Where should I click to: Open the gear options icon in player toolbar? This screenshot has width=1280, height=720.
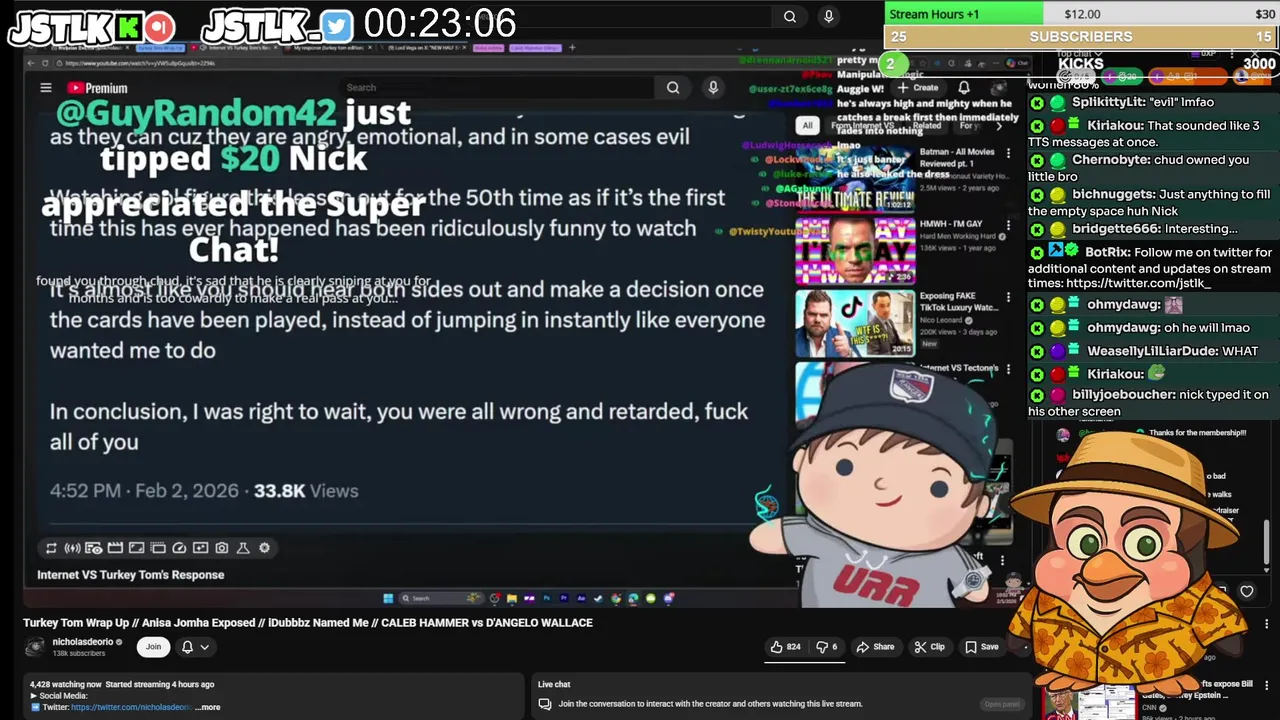264,548
